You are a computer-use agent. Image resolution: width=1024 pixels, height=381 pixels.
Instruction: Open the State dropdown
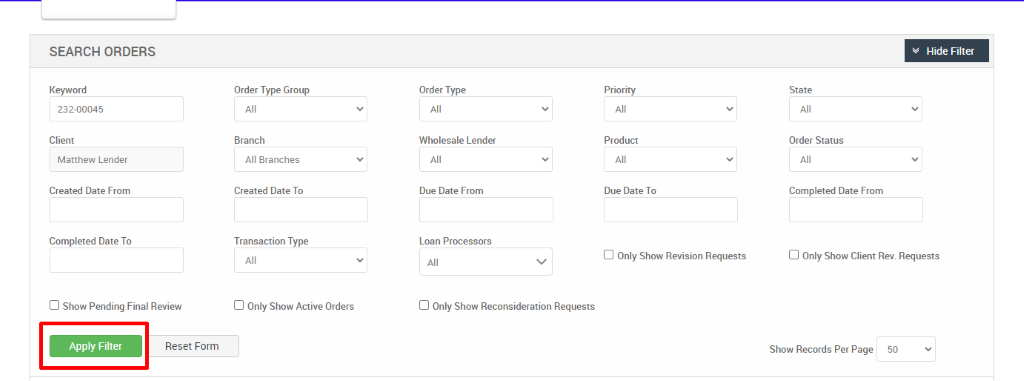[856, 109]
